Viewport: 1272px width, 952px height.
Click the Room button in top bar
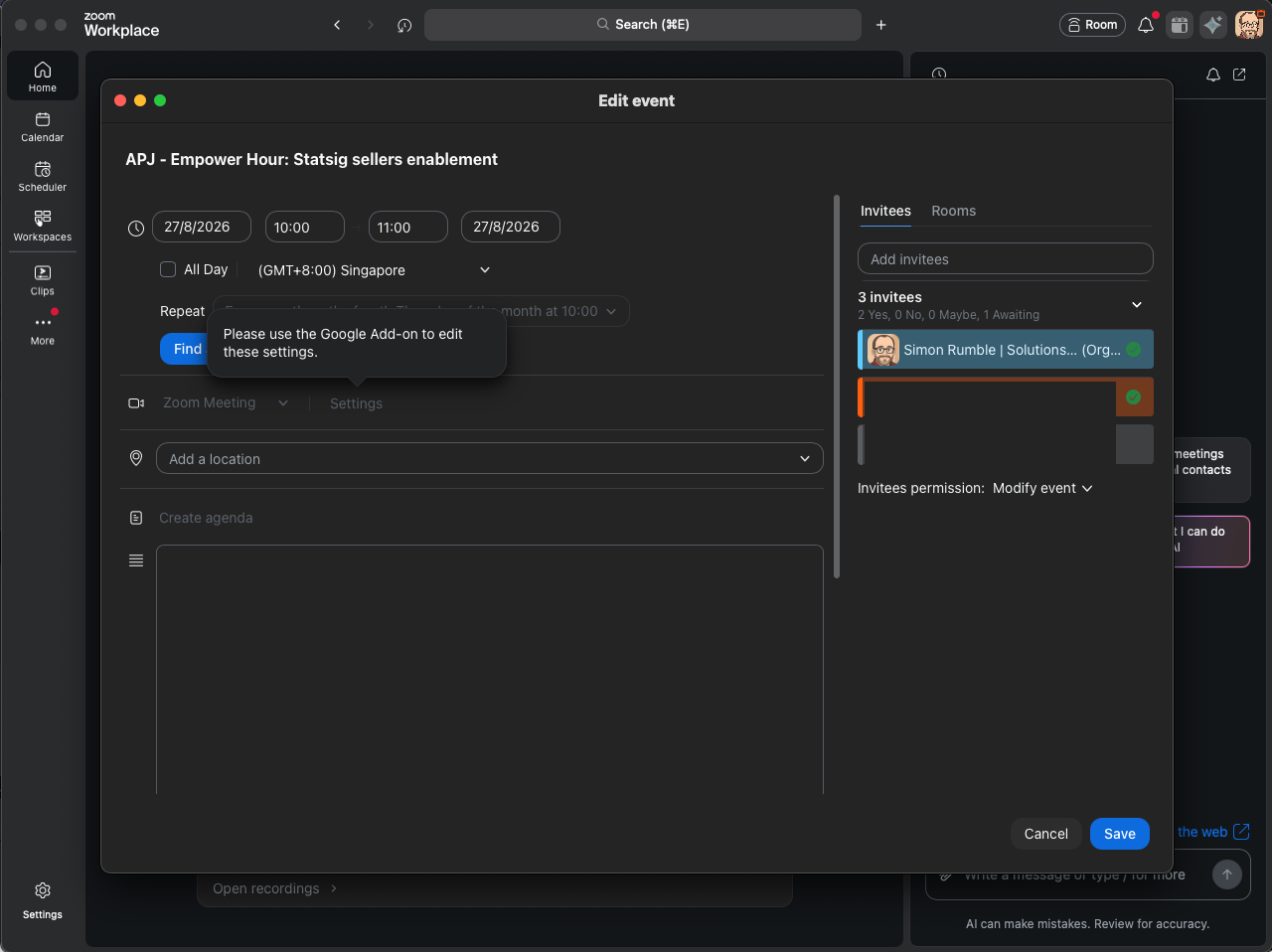(x=1092, y=25)
